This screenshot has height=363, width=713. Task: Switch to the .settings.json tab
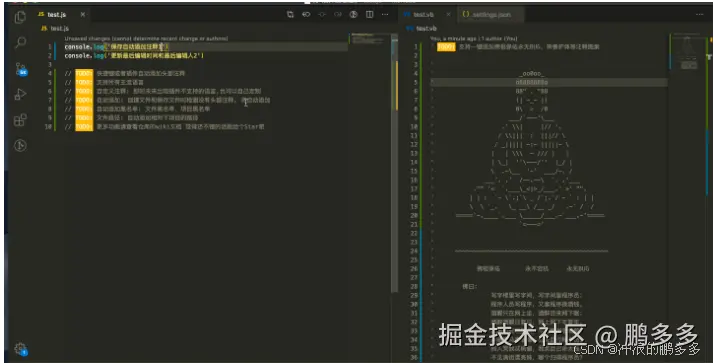point(490,15)
